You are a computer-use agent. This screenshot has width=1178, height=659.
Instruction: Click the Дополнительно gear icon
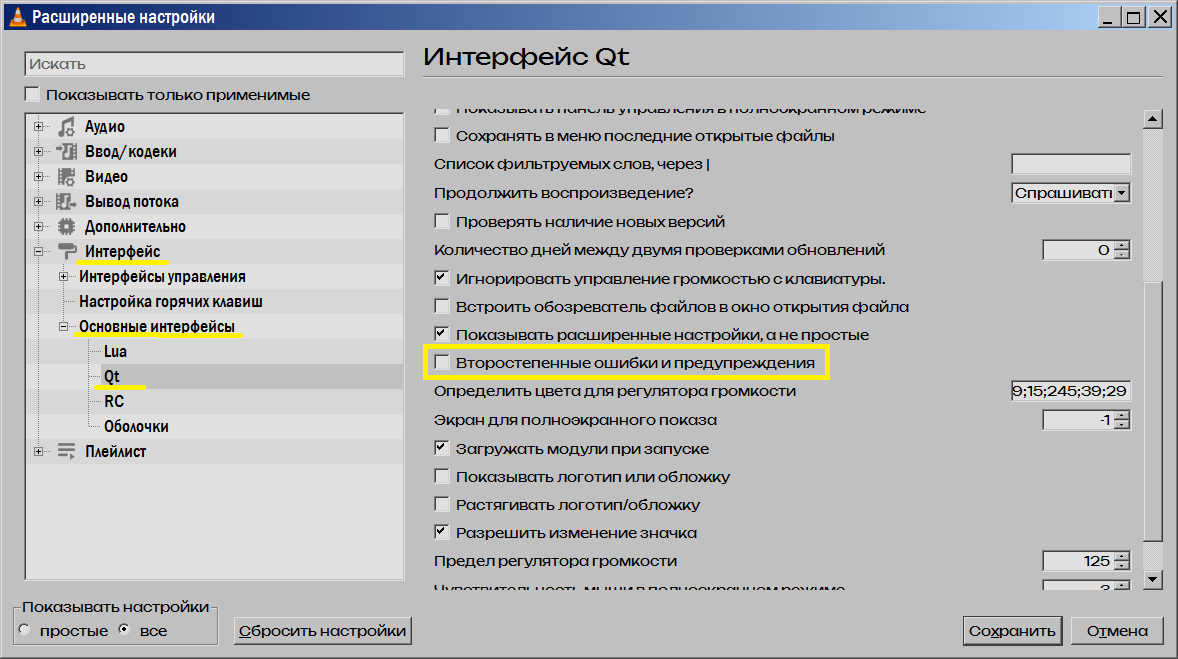66,226
